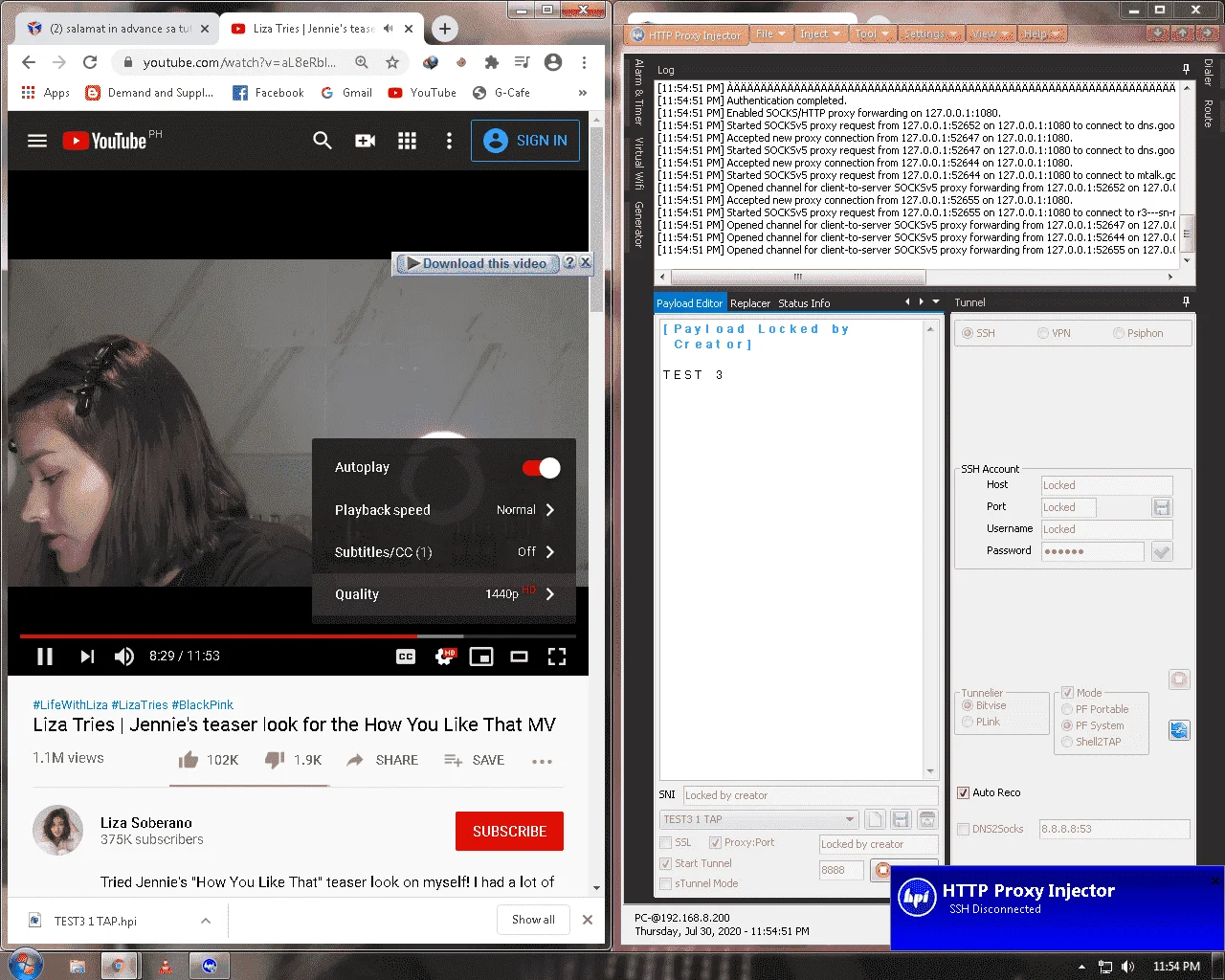Open YouTube three-dot settings menu in header
The image size is (1225, 980).
(449, 141)
